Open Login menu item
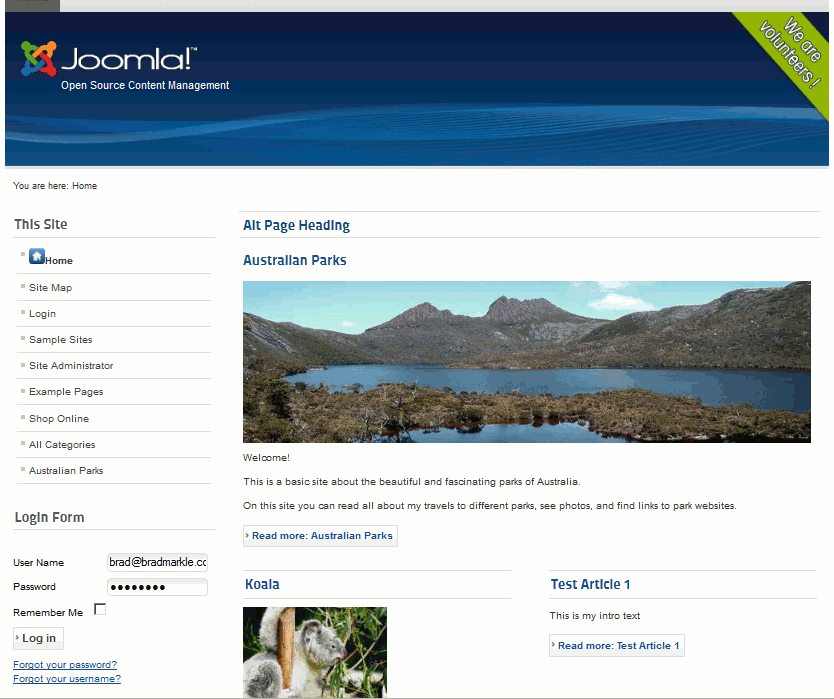Screen dimensions: 834x699 tap(43, 314)
